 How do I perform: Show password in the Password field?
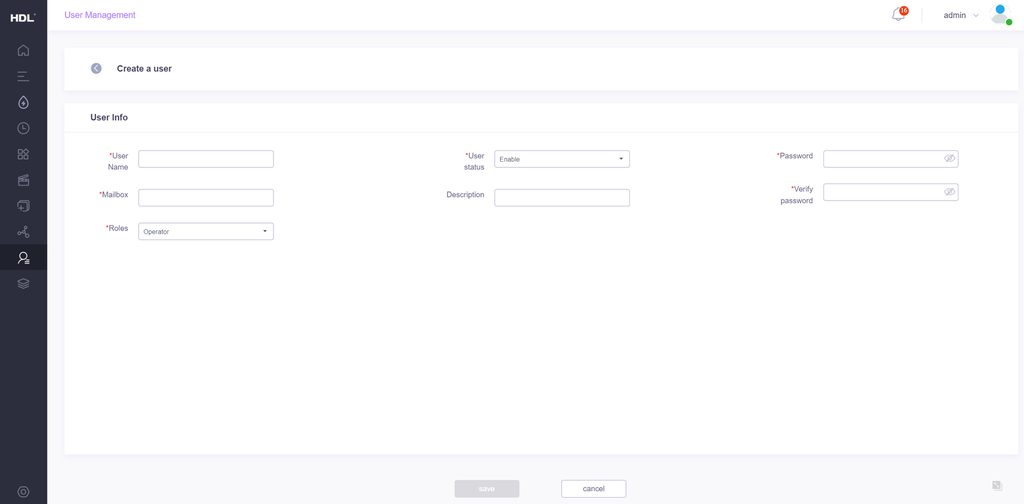(949, 159)
